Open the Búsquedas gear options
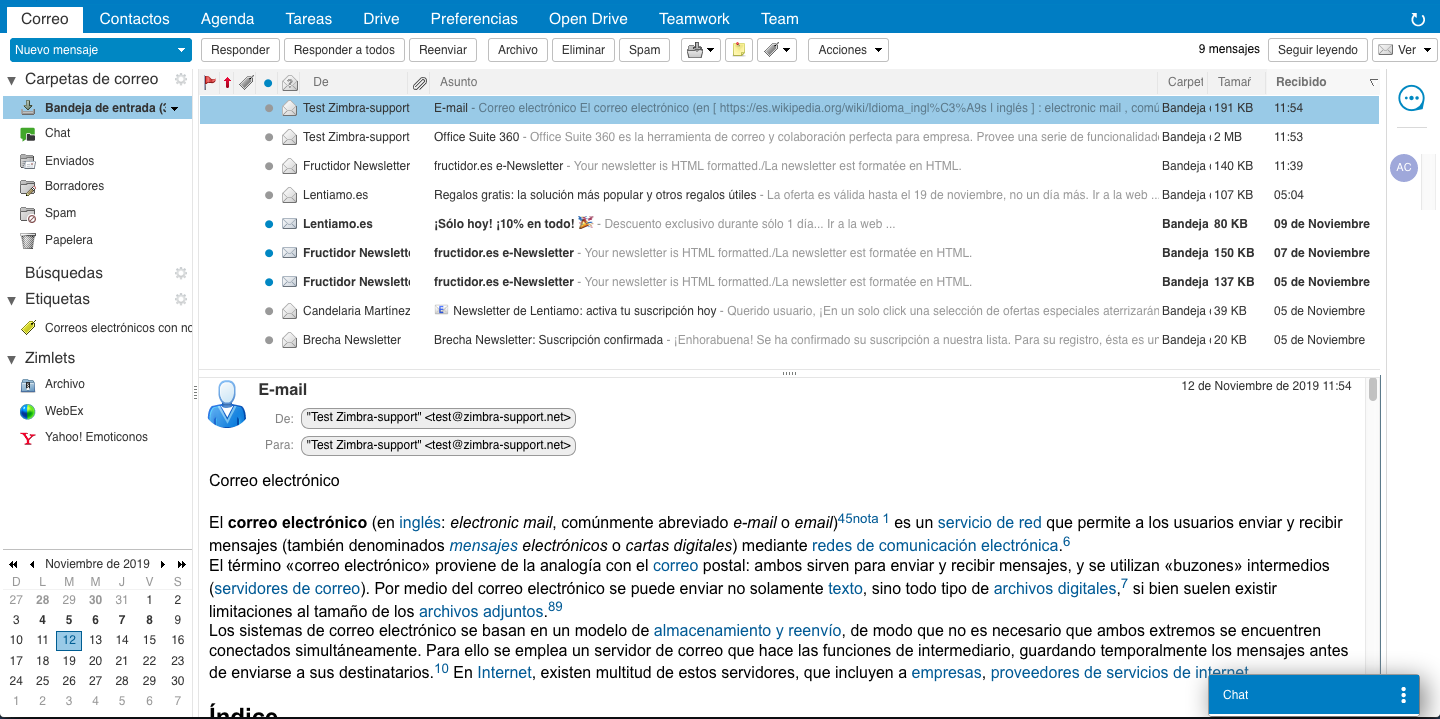This screenshot has height=719, width=1440. pyautogui.click(x=181, y=273)
